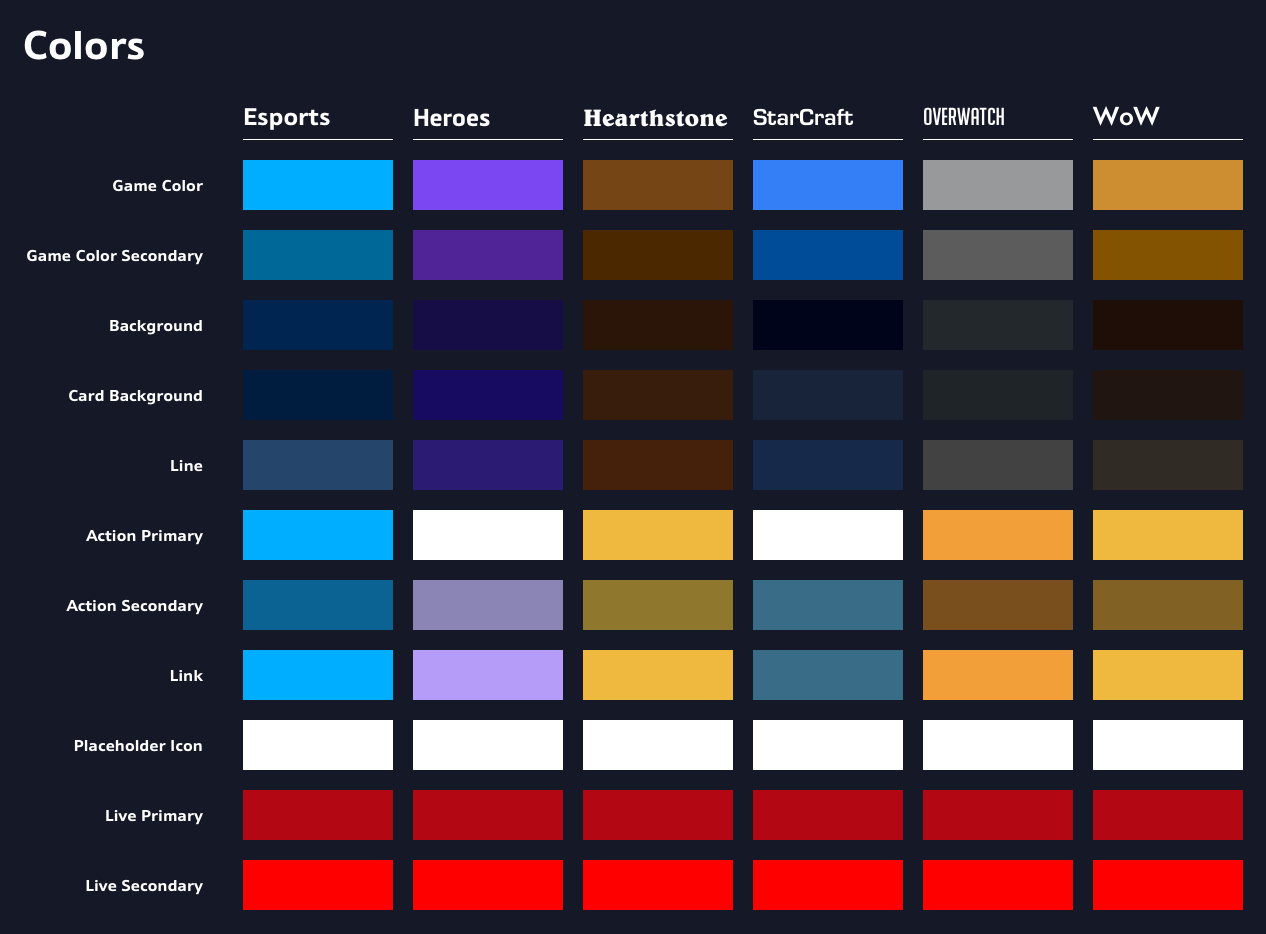The width and height of the screenshot is (1266, 934).
Task: Click Esports Card Background swatch
Action: [318, 395]
